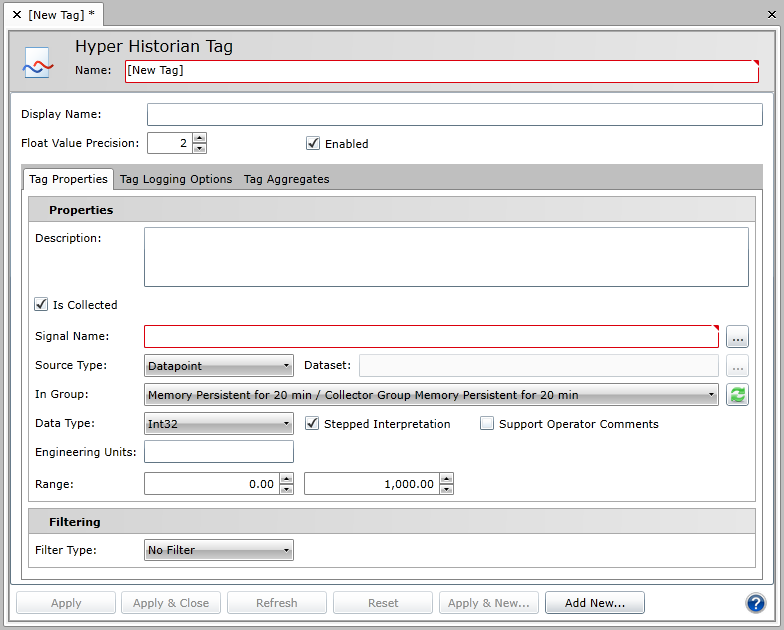Viewport: 784px width, 630px height.
Task: Switch to the Tag Logging Options tab
Action: pos(176,179)
